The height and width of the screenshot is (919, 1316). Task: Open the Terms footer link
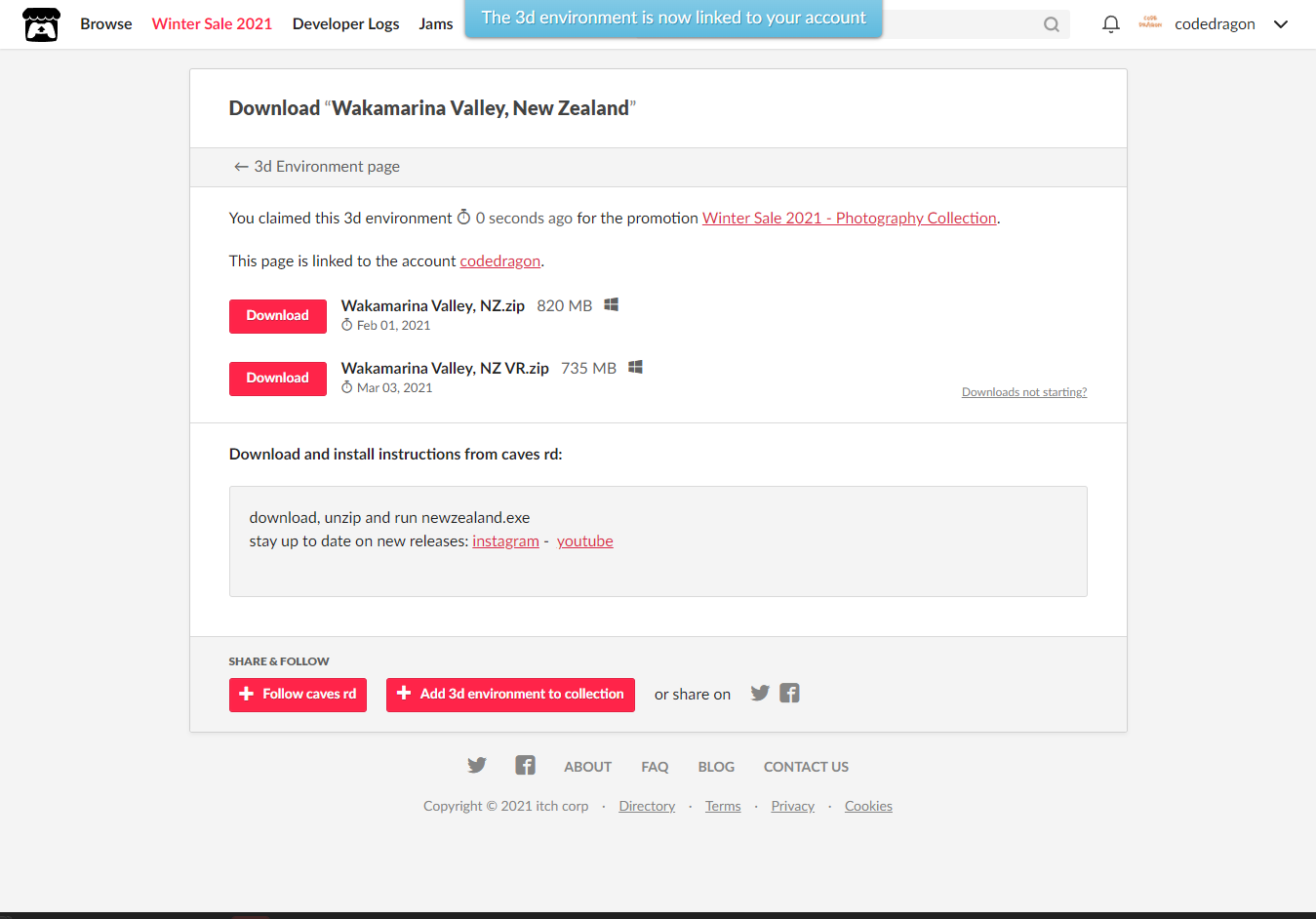[x=723, y=806]
